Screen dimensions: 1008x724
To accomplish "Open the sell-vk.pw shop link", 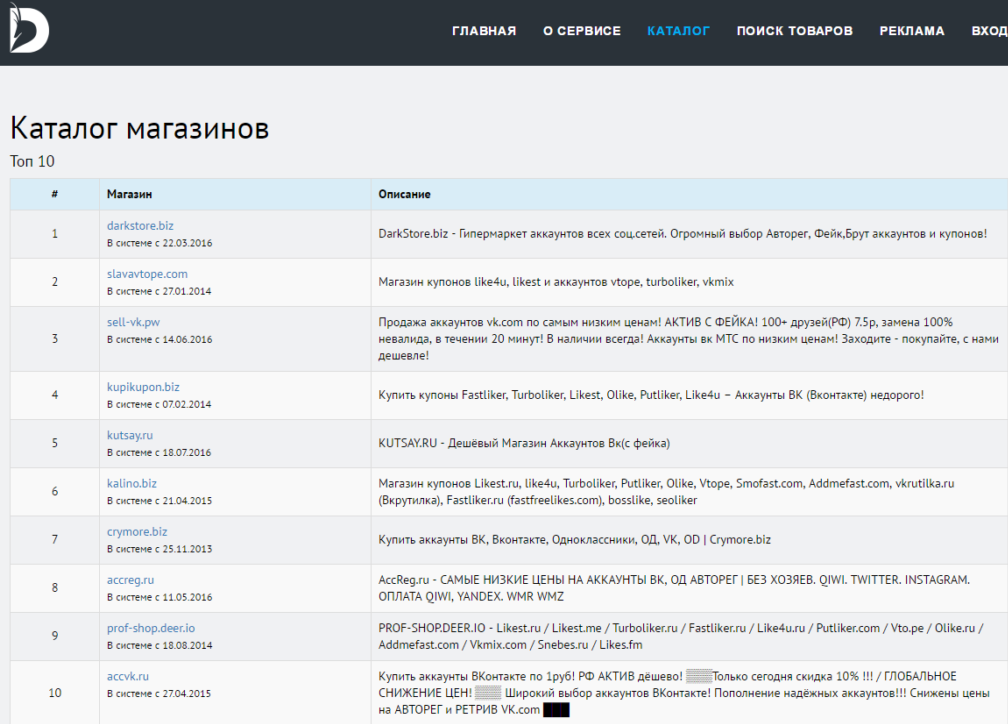I will point(133,322).
